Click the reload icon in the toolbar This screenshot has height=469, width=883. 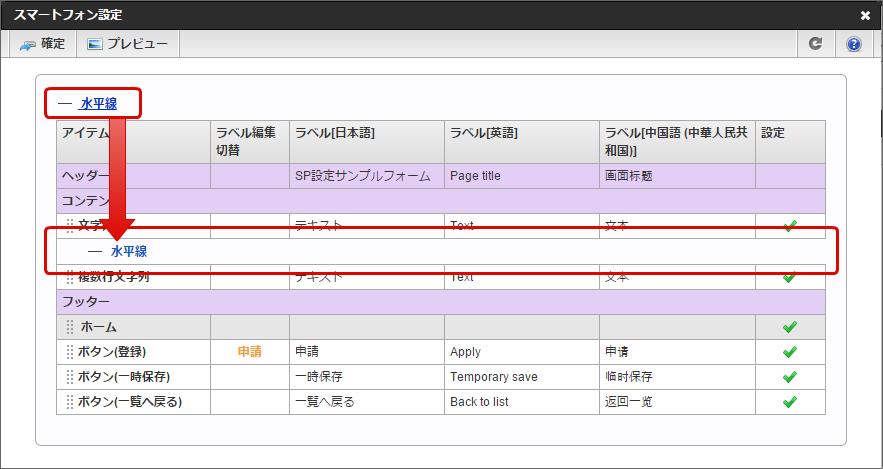coord(816,44)
